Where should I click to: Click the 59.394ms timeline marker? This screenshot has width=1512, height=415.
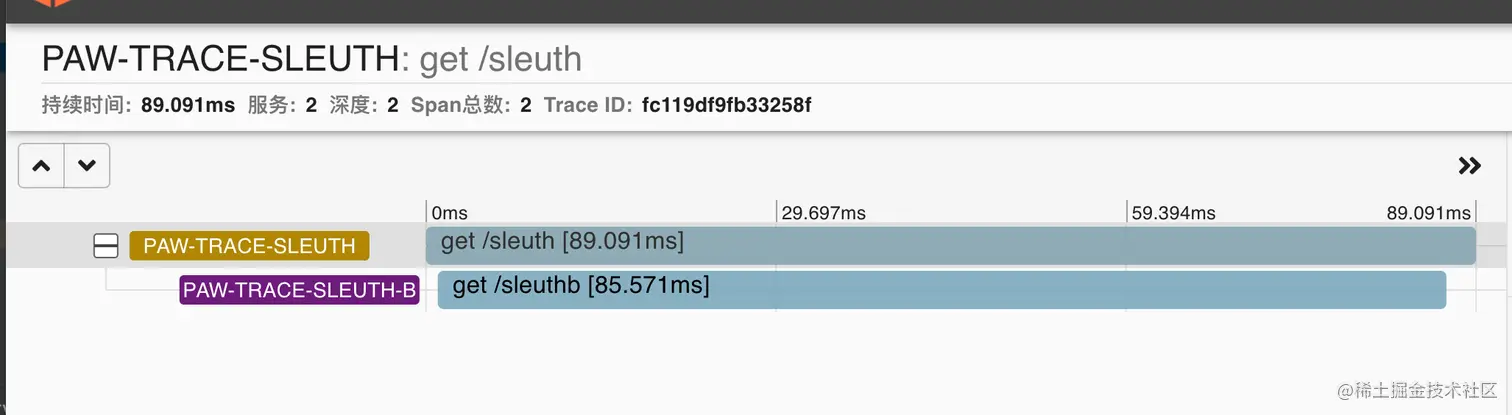pos(1173,213)
